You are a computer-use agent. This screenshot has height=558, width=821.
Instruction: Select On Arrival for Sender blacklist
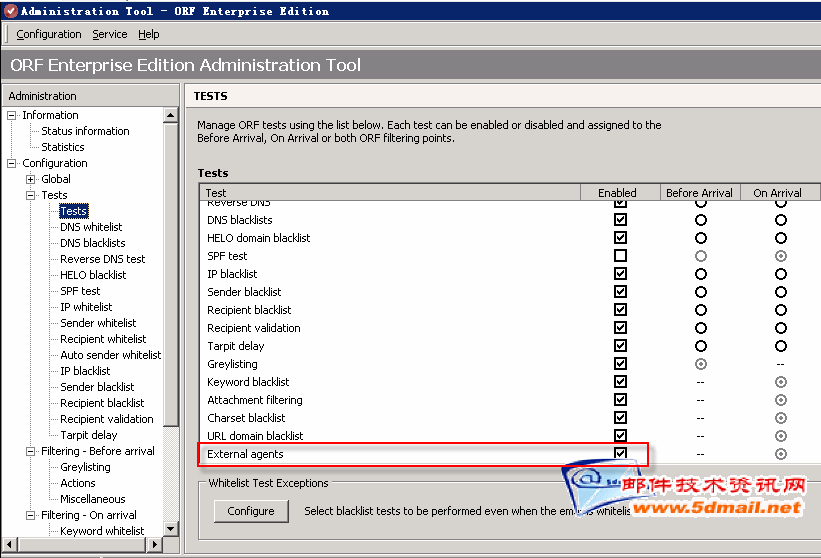coord(780,292)
